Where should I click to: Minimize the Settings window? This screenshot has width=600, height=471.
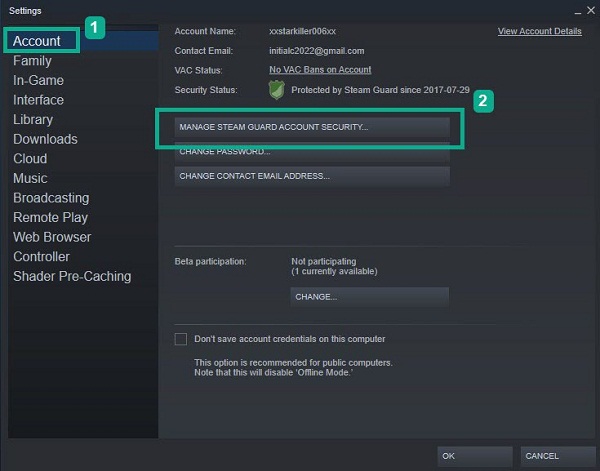click(578, 11)
